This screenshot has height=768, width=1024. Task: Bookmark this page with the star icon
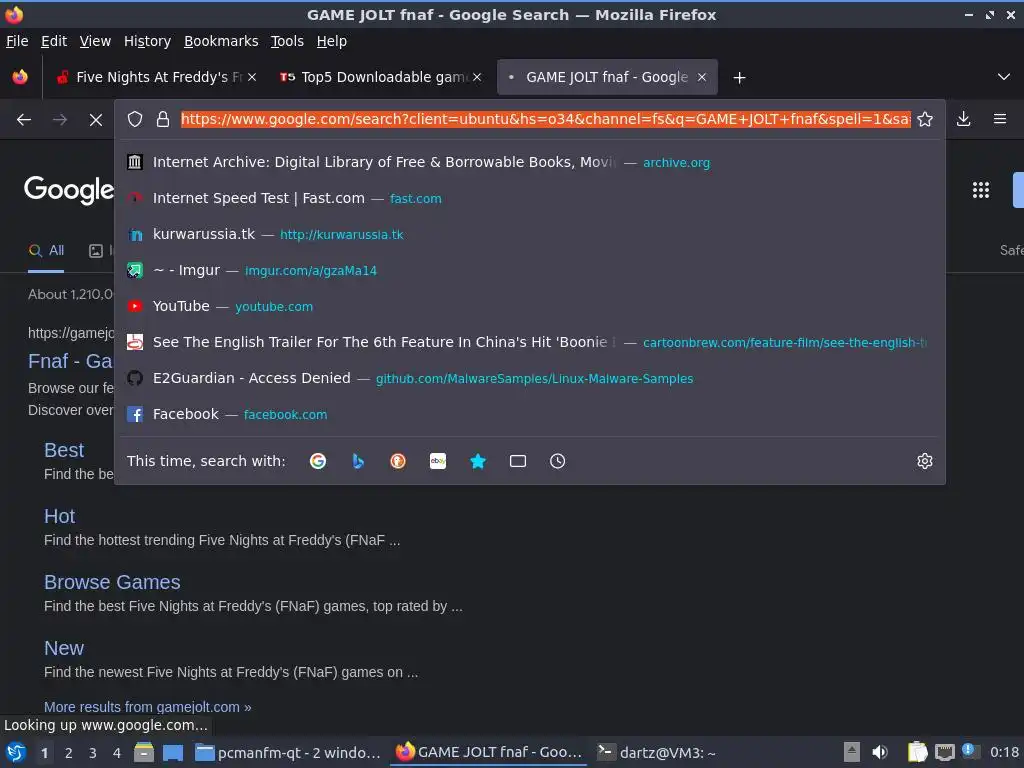(x=925, y=119)
